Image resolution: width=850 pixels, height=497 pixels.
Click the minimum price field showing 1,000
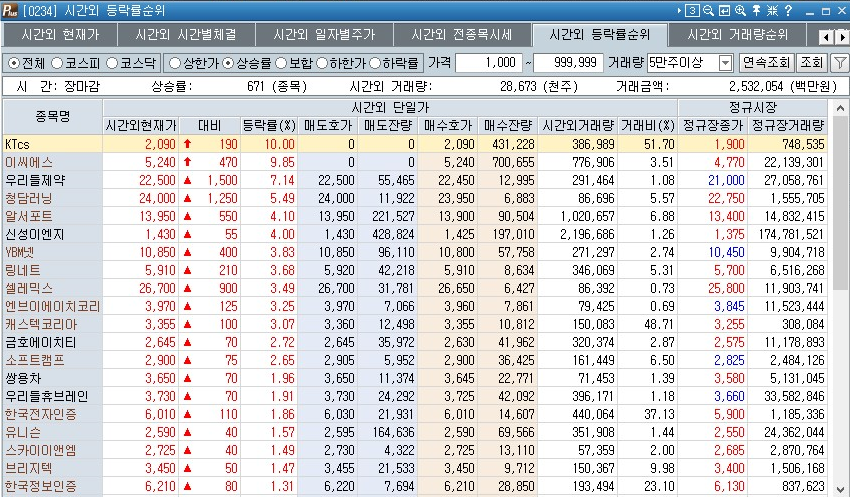489,63
